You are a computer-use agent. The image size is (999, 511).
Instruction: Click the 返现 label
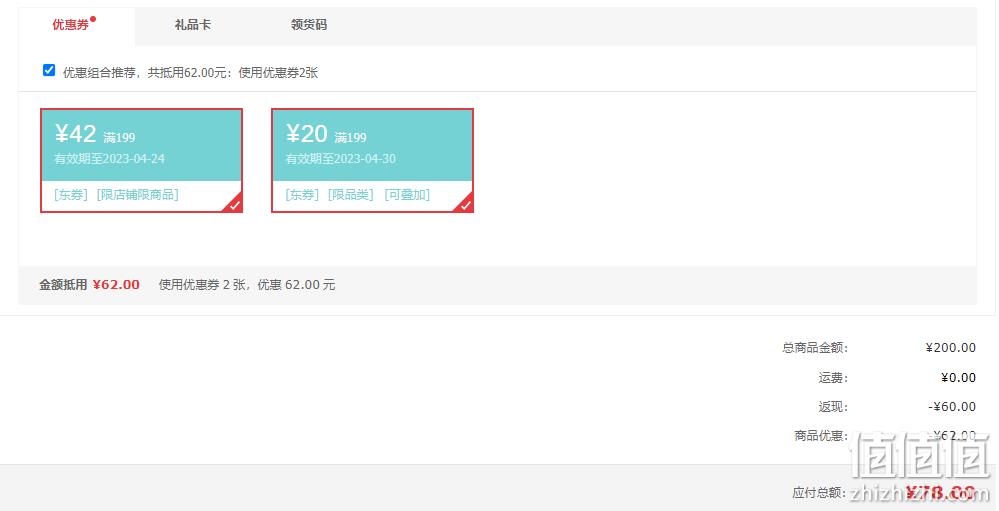point(833,407)
